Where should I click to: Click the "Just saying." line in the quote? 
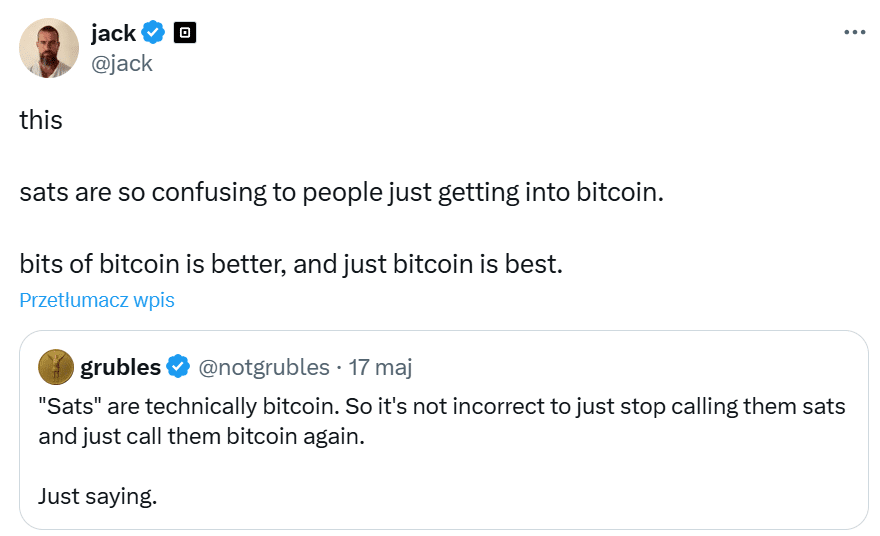coord(98,495)
